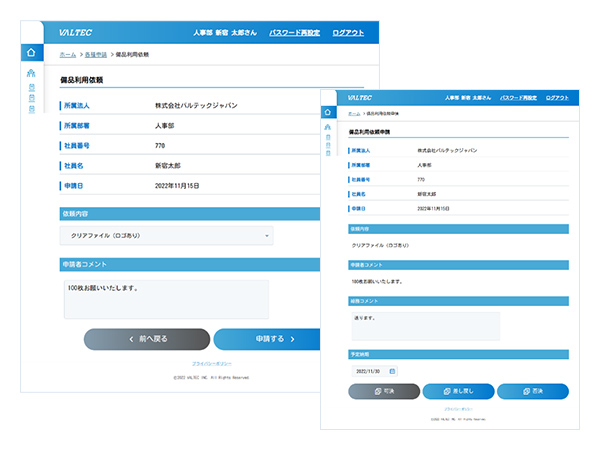Click the パスワード再設定 link in the back window

tap(295, 33)
